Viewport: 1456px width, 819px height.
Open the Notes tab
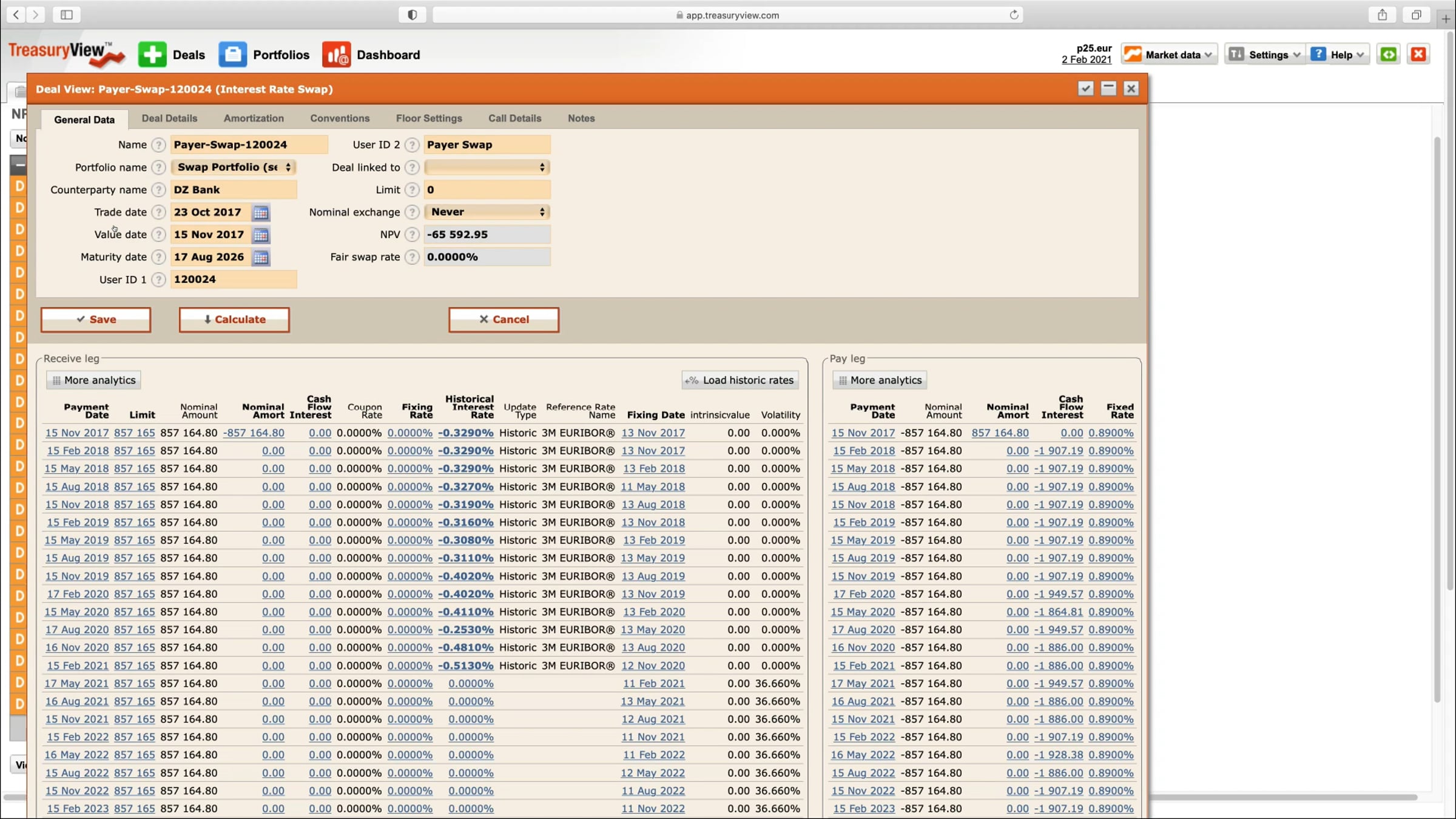pyautogui.click(x=581, y=118)
